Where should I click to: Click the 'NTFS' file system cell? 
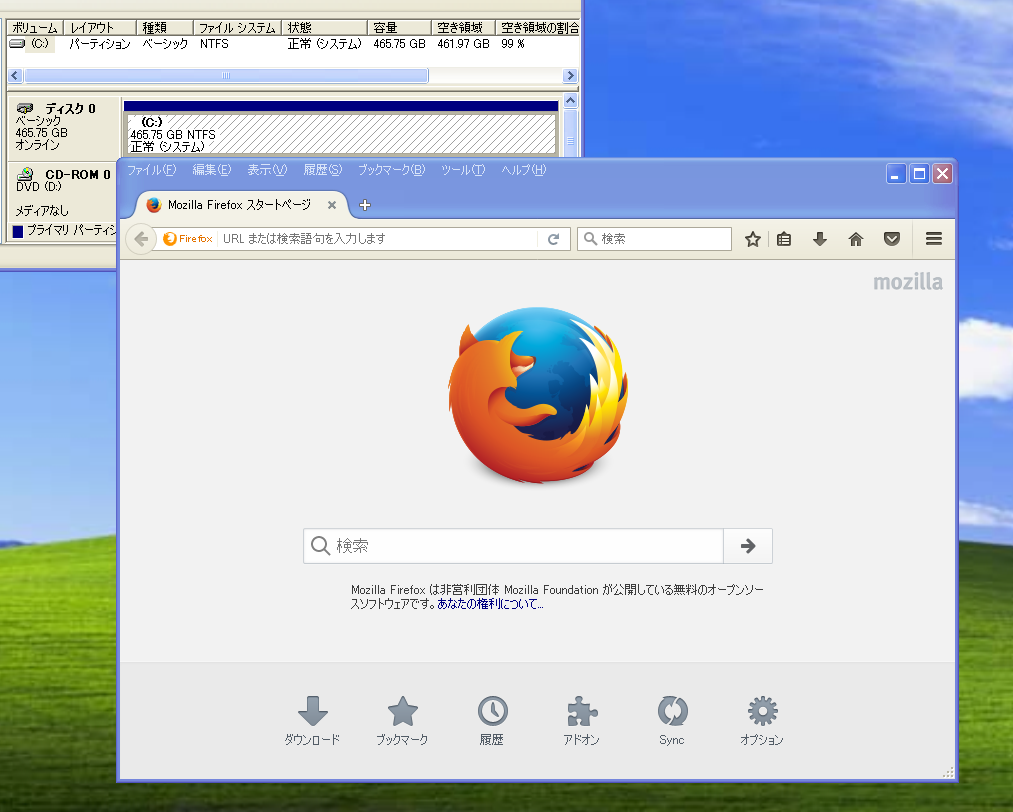click(214, 44)
